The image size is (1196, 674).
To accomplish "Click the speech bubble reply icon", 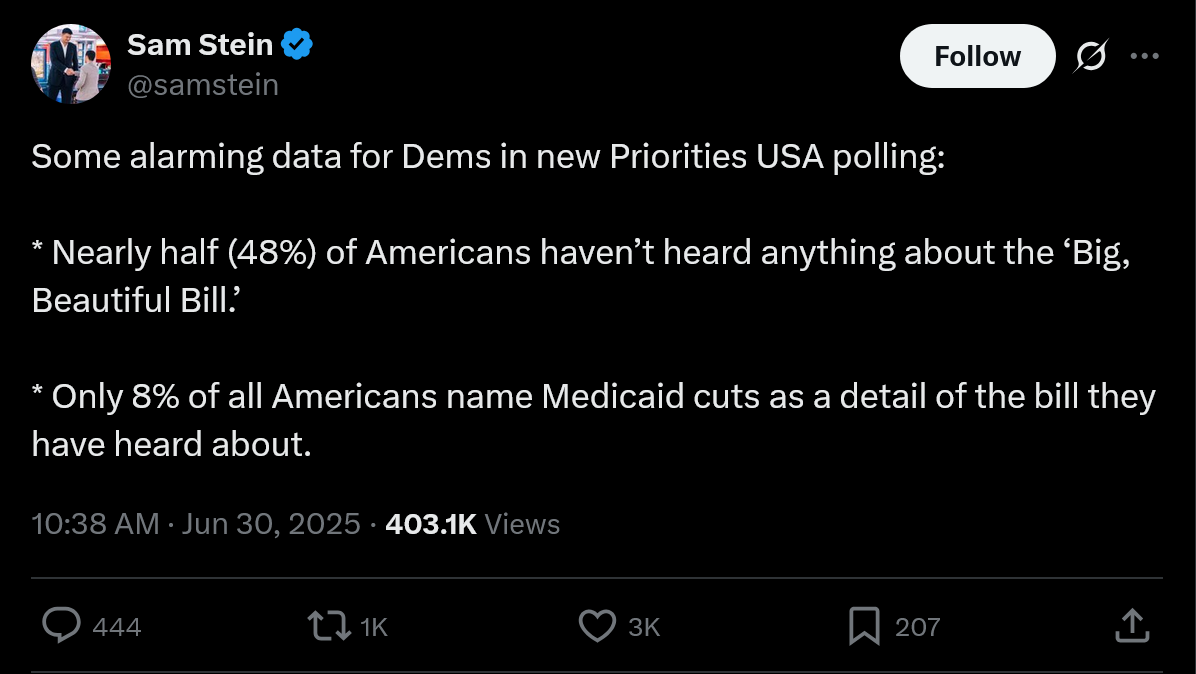I will tap(61, 626).
